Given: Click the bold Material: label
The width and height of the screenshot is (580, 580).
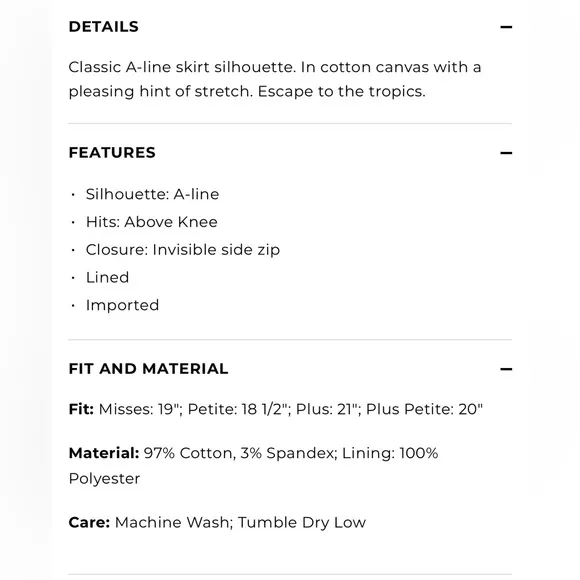Looking at the screenshot, I should 104,453.
